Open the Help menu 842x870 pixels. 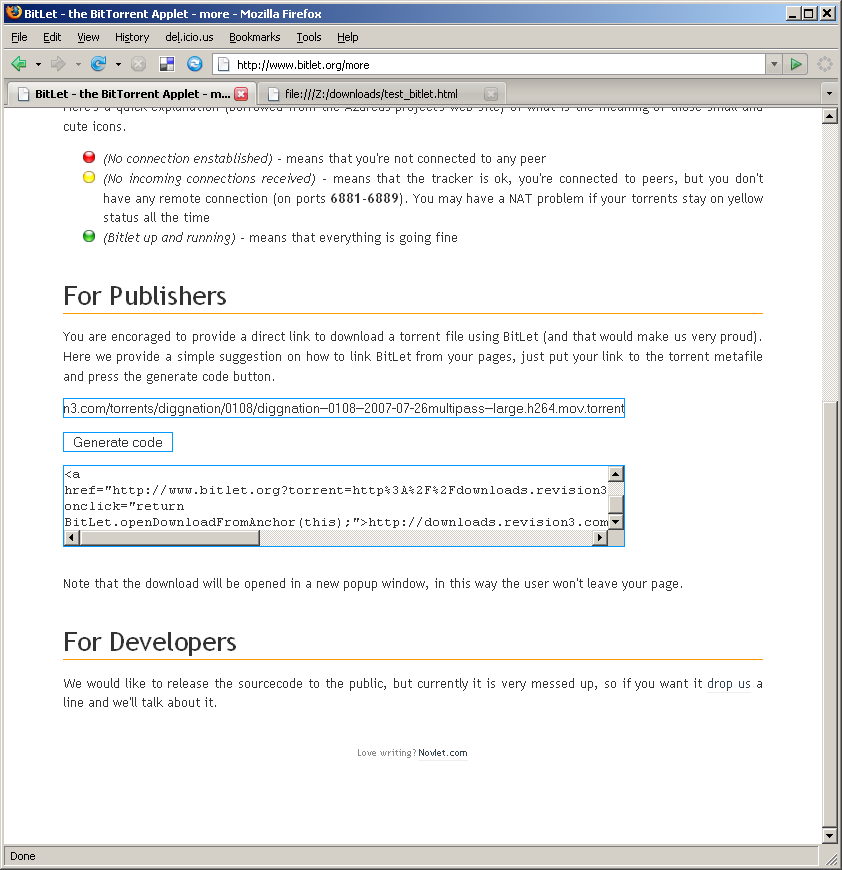348,37
